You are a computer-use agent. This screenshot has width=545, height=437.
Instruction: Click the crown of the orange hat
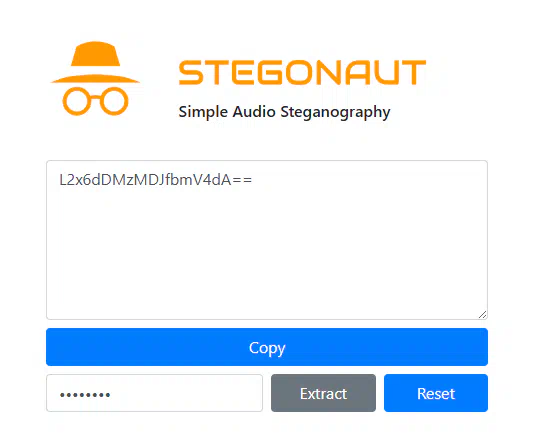point(95,54)
